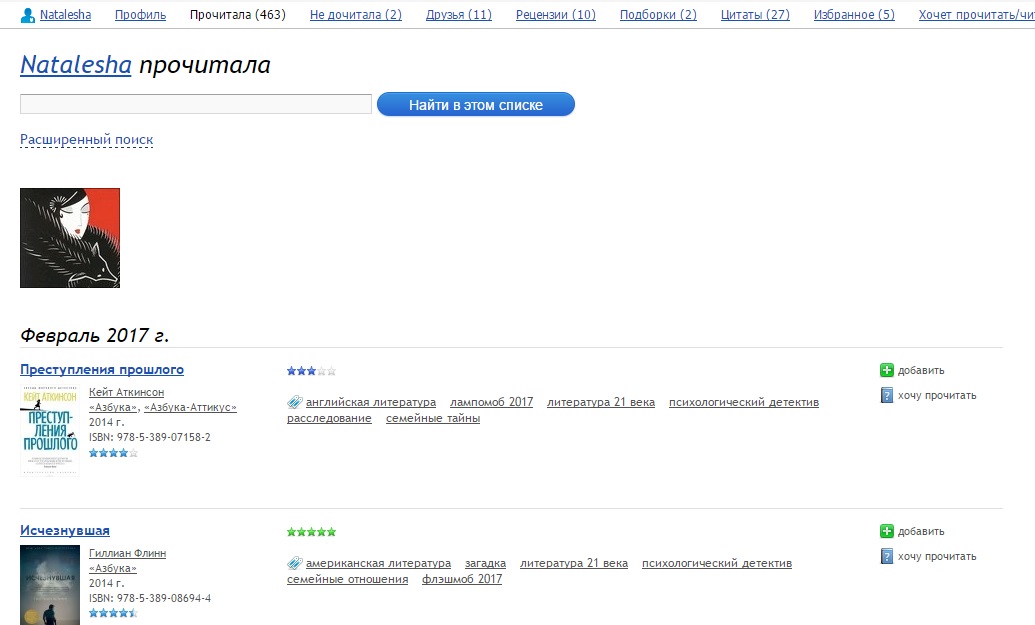Open the Хочет прочитать tab
Screen dimensions: 1035x625
click(x=976, y=15)
